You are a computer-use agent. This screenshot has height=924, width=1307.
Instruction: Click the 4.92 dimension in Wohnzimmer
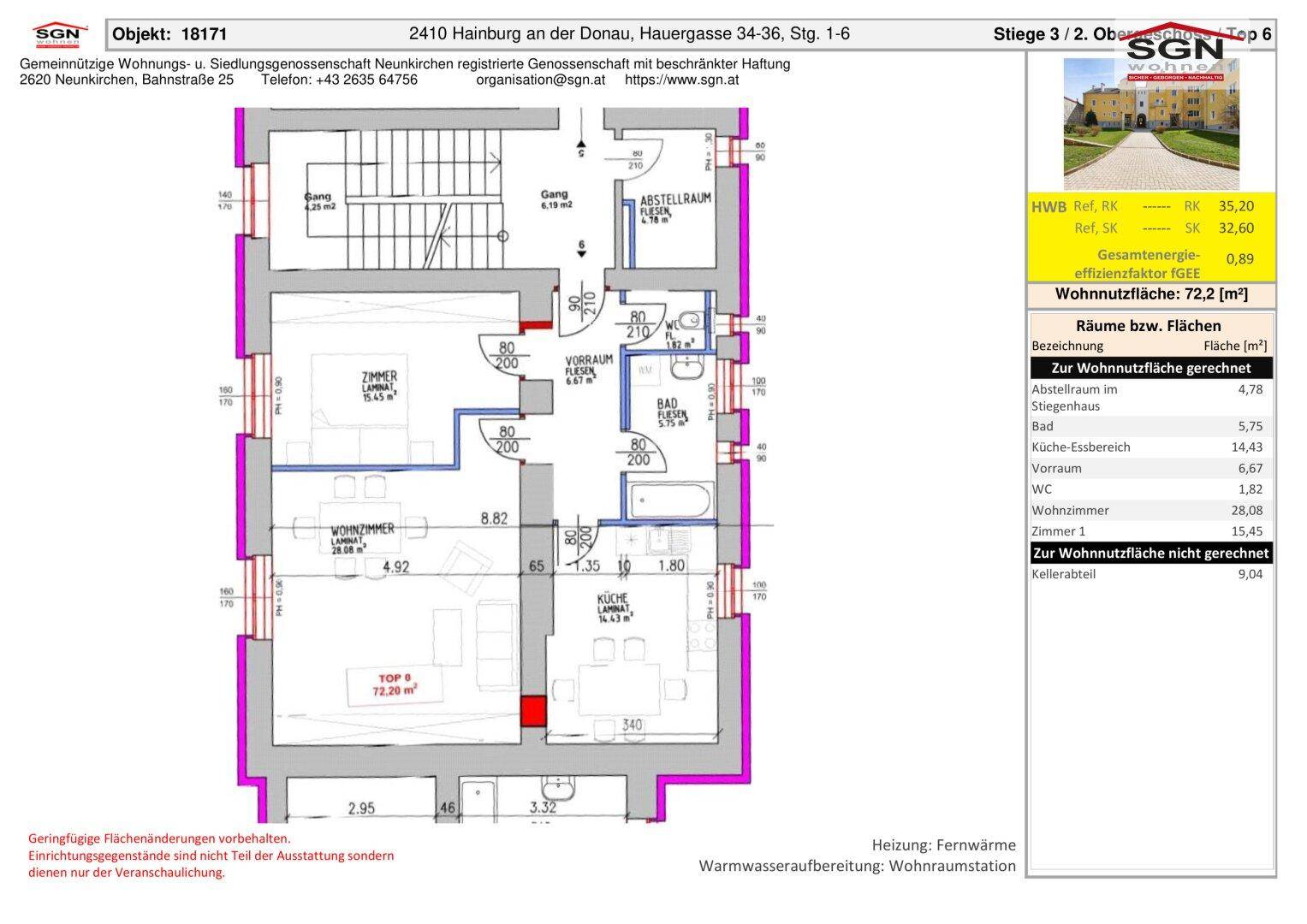pyautogui.click(x=397, y=566)
